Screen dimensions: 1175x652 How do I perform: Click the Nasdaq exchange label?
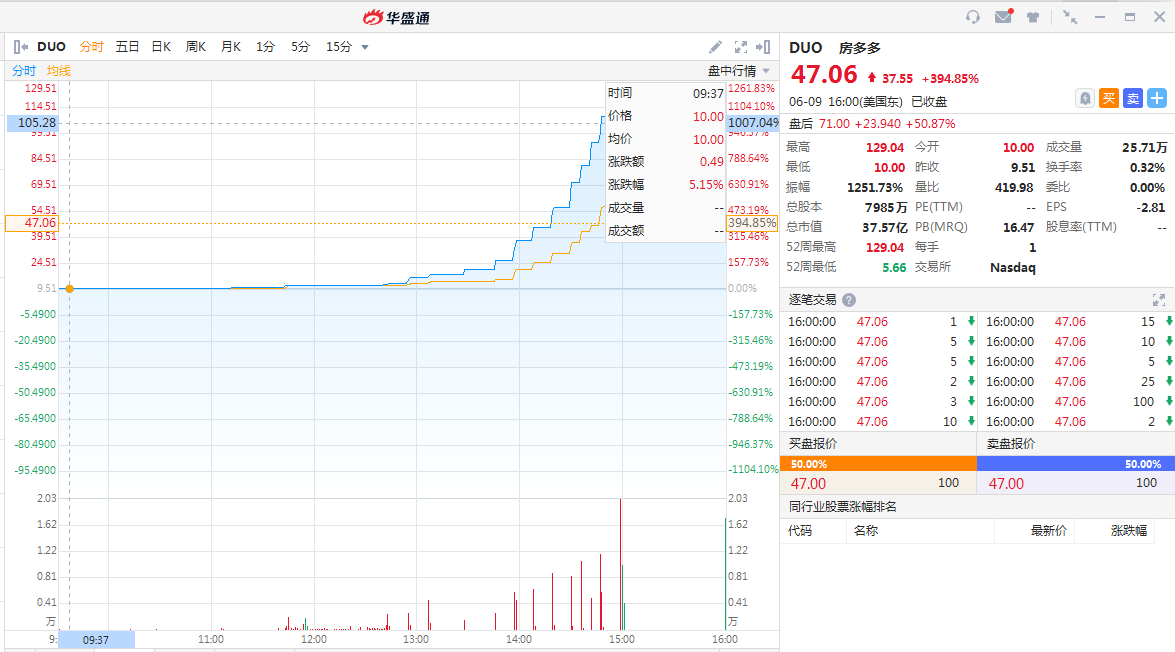pos(1012,268)
